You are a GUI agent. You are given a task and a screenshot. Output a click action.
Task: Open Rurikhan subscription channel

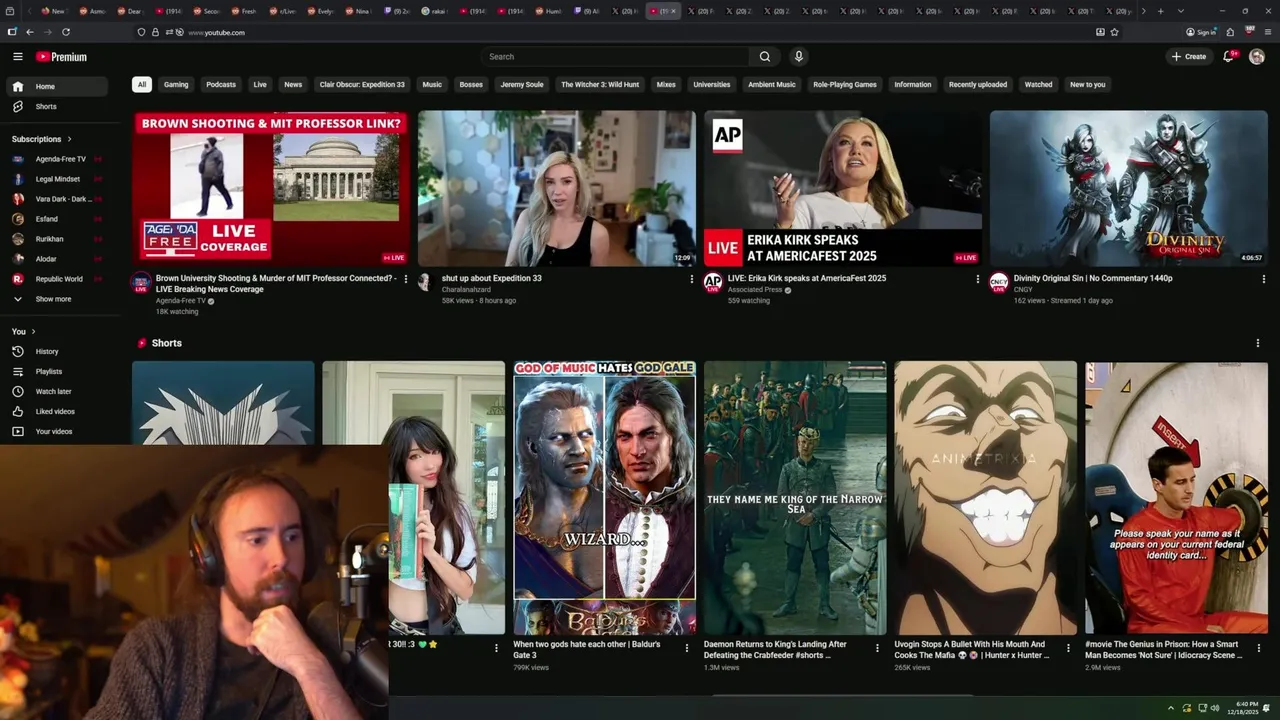[58, 239]
